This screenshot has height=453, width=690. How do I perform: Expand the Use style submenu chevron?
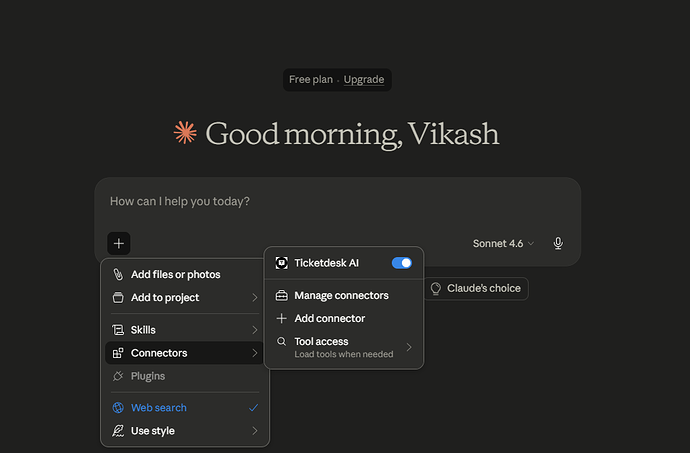click(255, 431)
